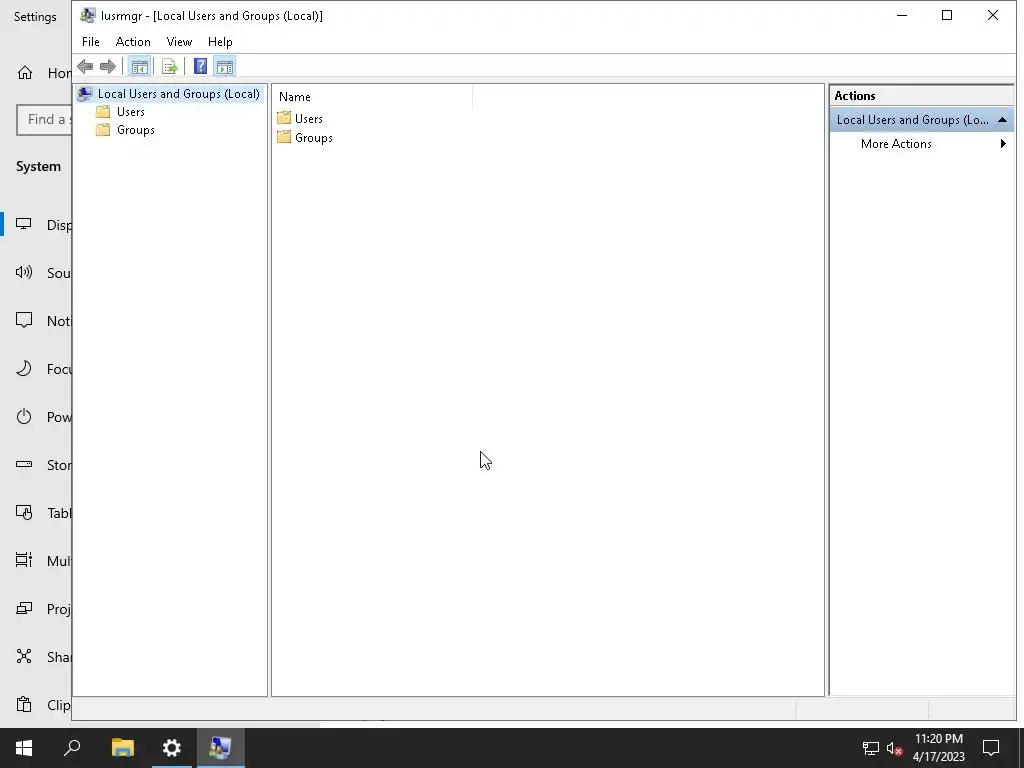Switch to Settings gear on taskbar
Screen dimensions: 1024x768
click(x=172, y=748)
